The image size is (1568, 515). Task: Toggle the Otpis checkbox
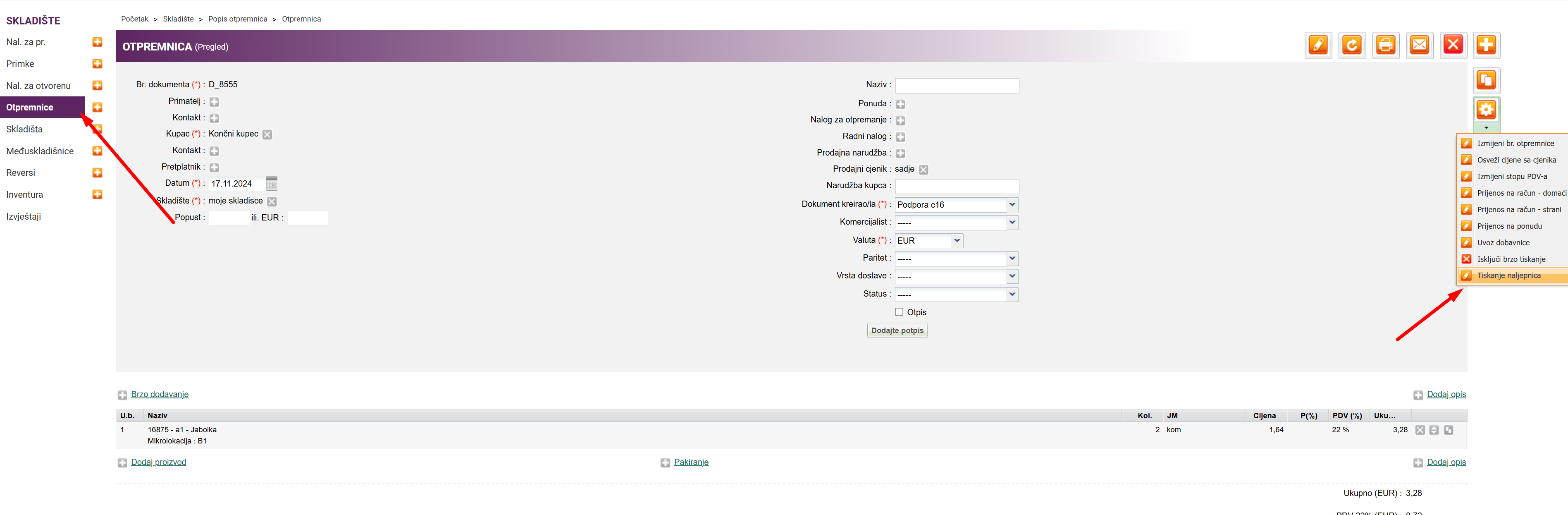click(x=899, y=311)
